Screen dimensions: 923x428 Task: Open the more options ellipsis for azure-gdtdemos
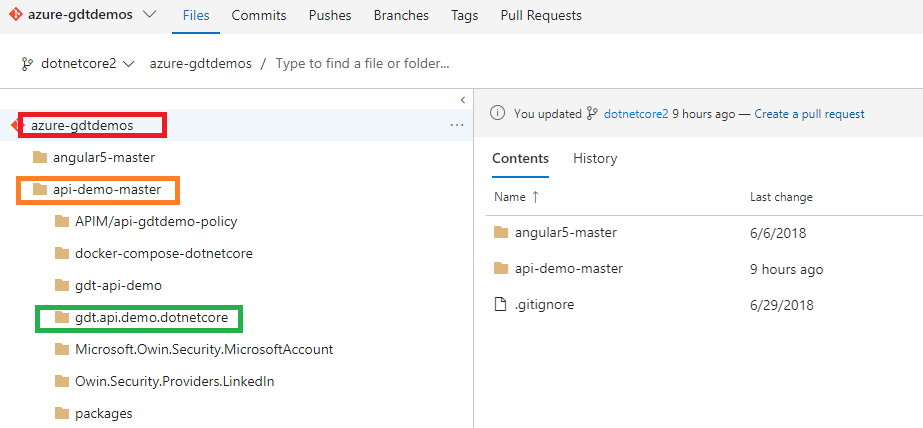point(457,125)
